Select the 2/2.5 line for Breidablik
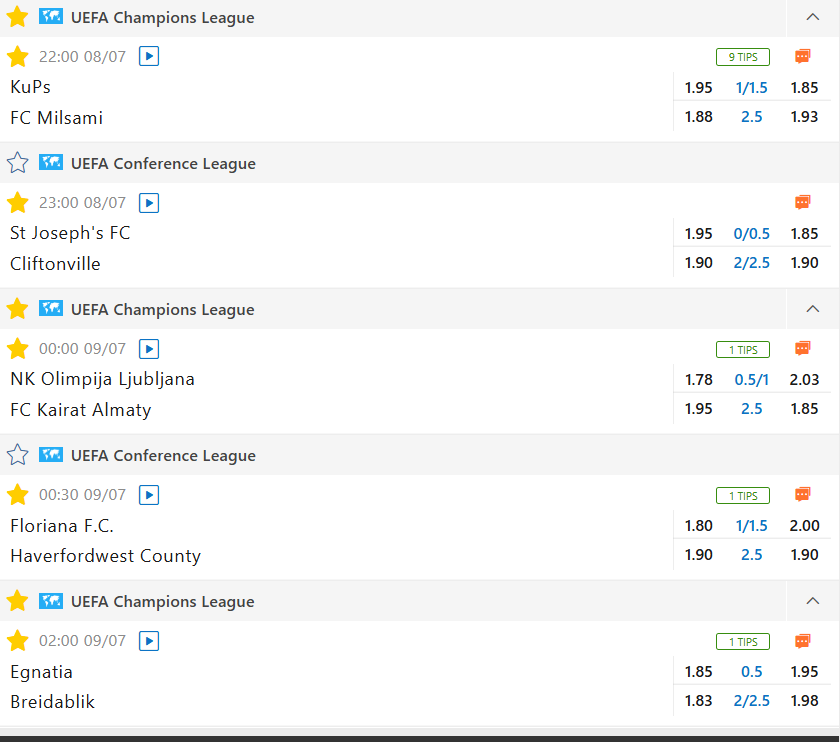The image size is (840, 742). [x=752, y=701]
